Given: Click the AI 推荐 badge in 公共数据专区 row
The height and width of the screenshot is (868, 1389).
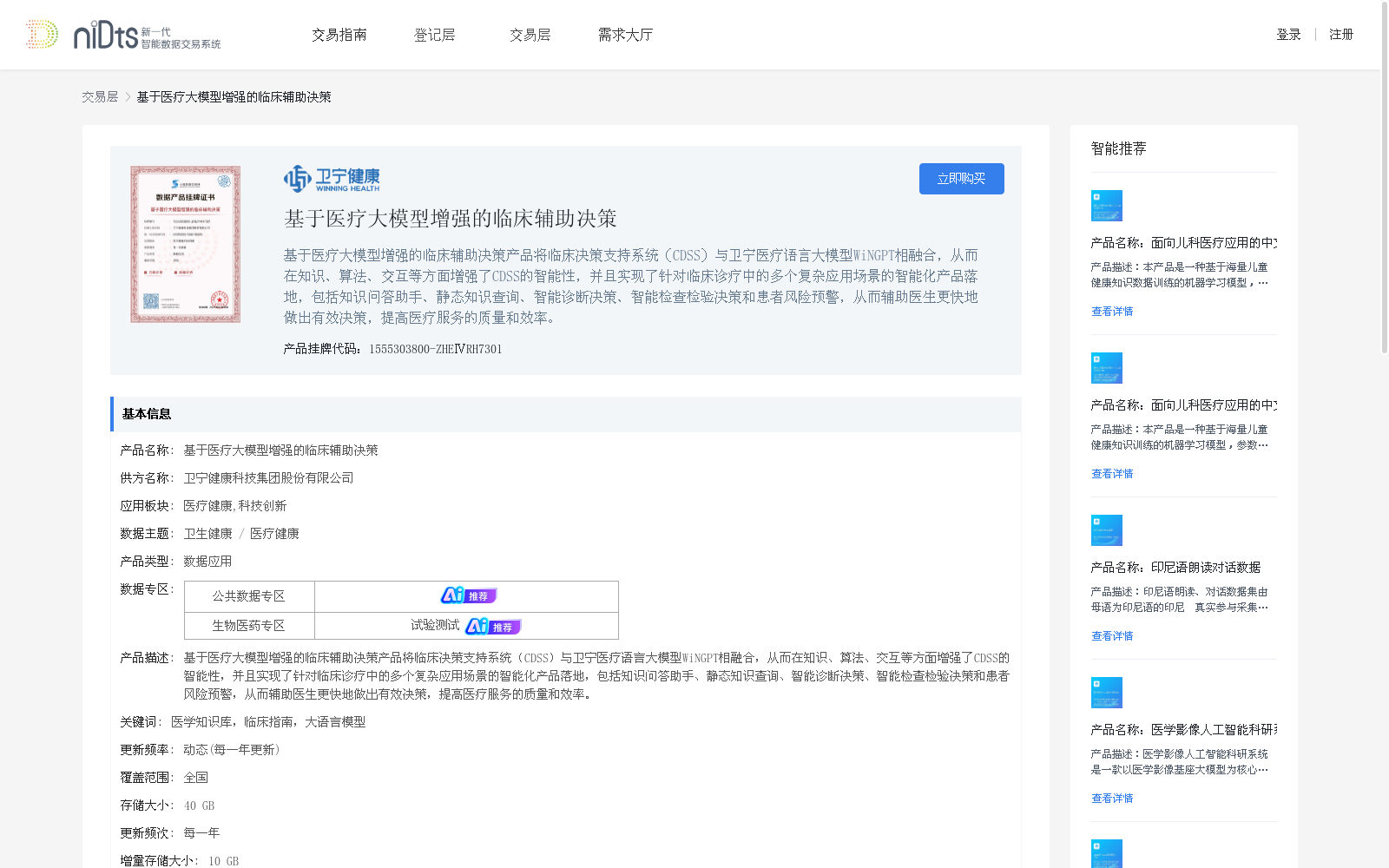Looking at the screenshot, I should [x=469, y=595].
